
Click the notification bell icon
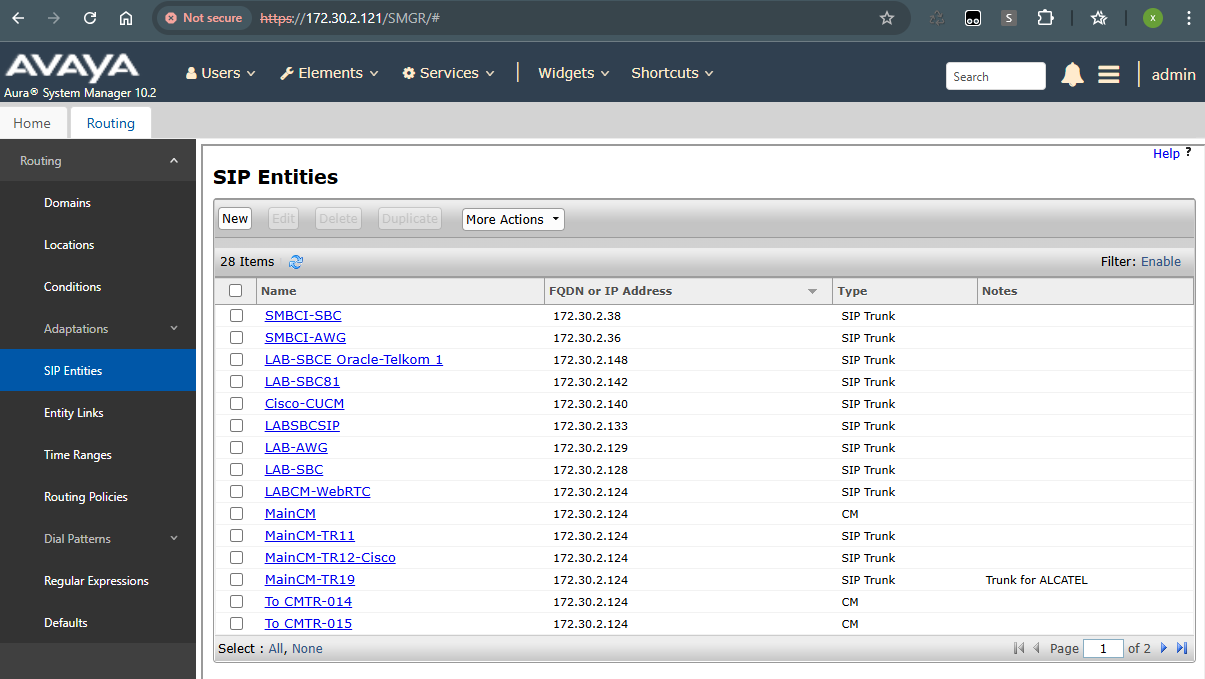point(1072,75)
